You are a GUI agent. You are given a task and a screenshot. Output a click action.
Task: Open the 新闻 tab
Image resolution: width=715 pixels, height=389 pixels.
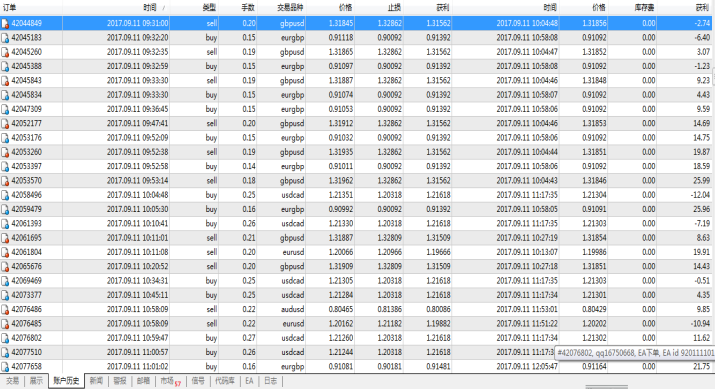[96, 381]
